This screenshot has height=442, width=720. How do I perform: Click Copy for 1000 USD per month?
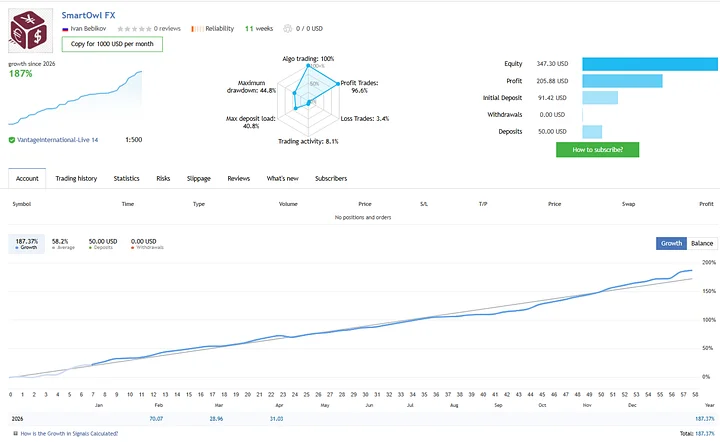(112, 44)
